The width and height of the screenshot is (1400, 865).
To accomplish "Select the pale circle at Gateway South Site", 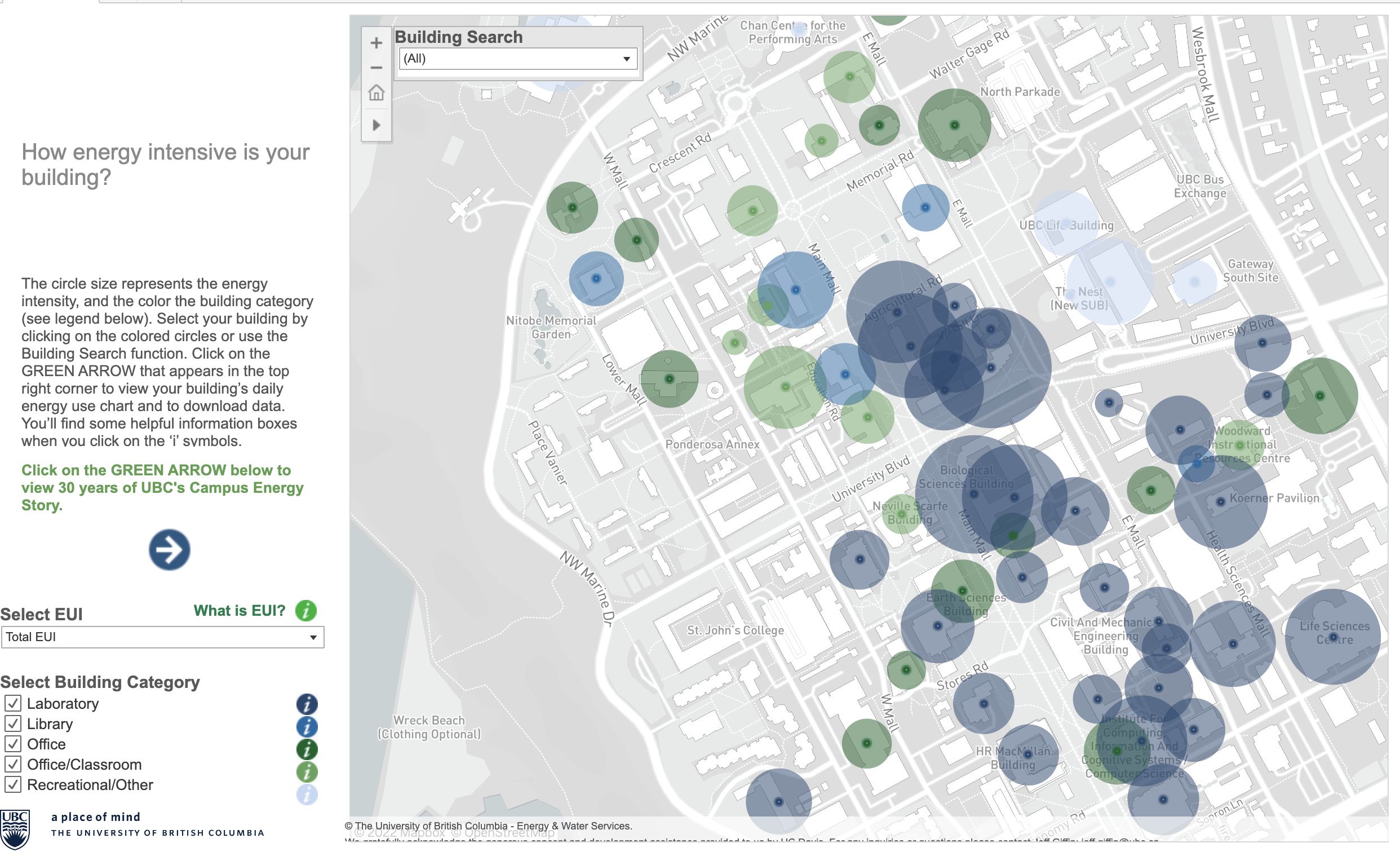I will coord(1195,281).
